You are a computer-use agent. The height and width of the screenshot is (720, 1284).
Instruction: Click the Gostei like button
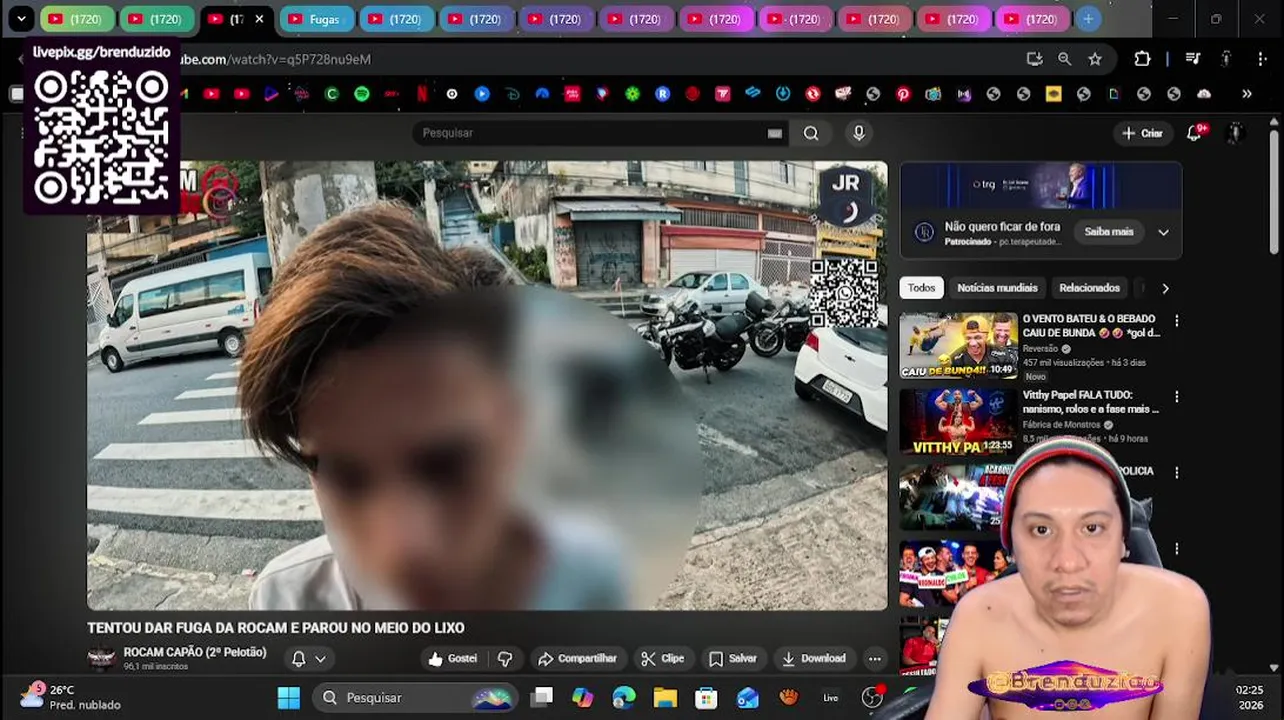click(x=454, y=659)
